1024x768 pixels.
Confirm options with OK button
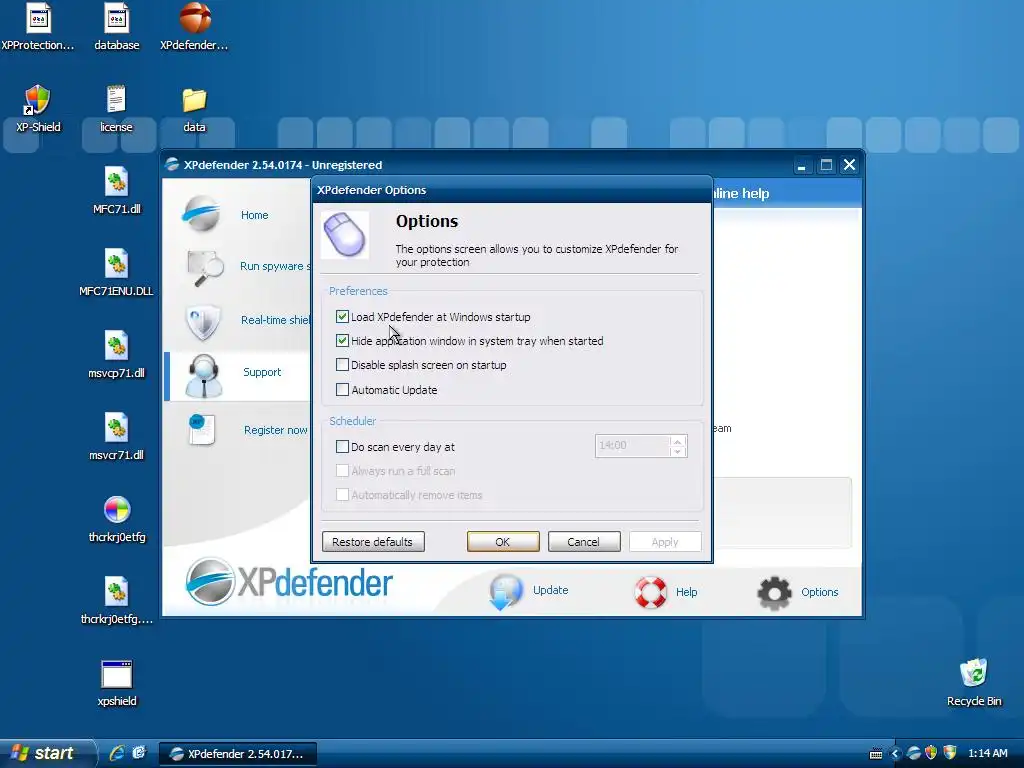[x=503, y=542]
